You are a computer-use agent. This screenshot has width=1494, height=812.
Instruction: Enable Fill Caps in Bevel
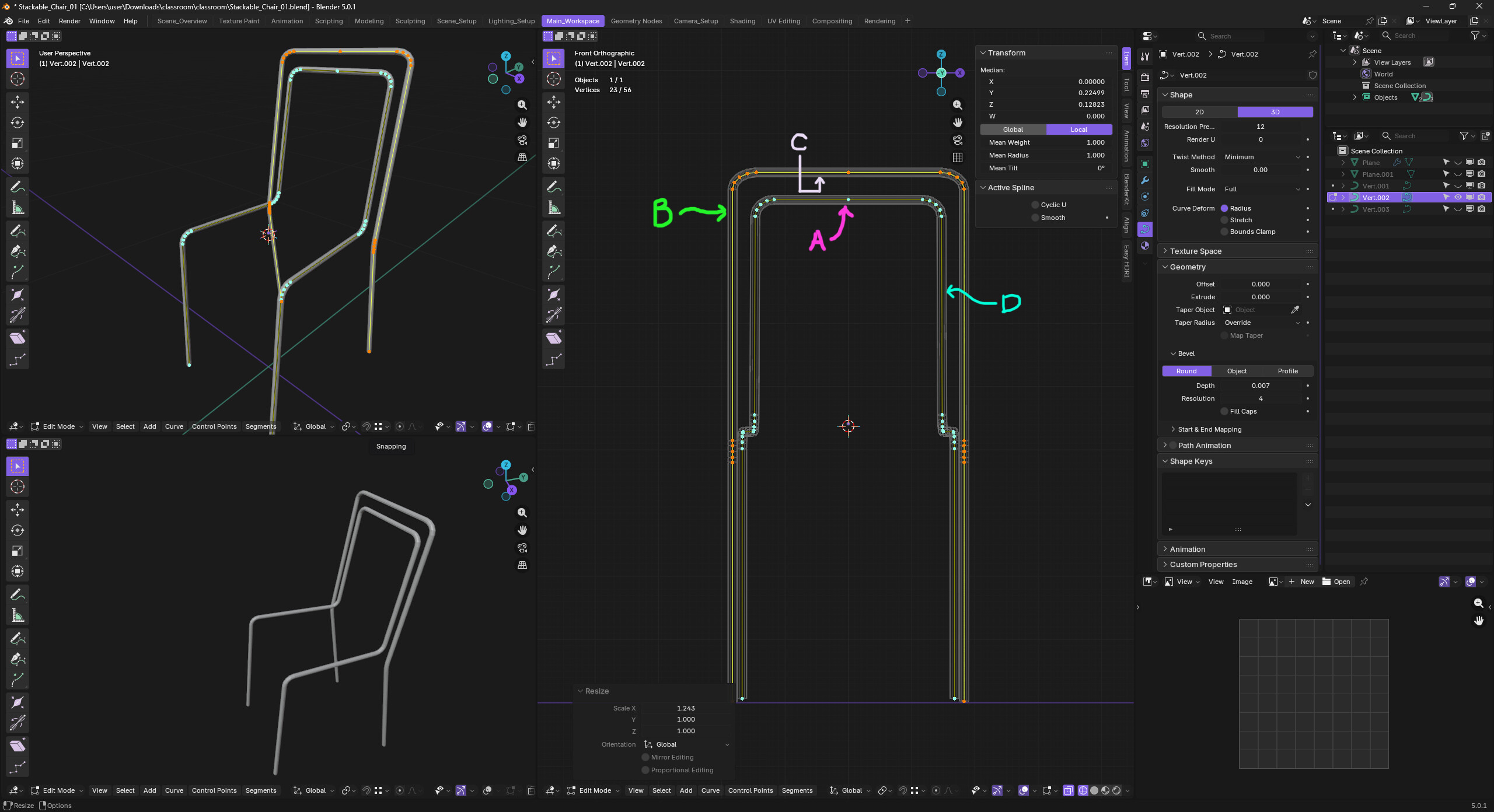pos(1224,411)
